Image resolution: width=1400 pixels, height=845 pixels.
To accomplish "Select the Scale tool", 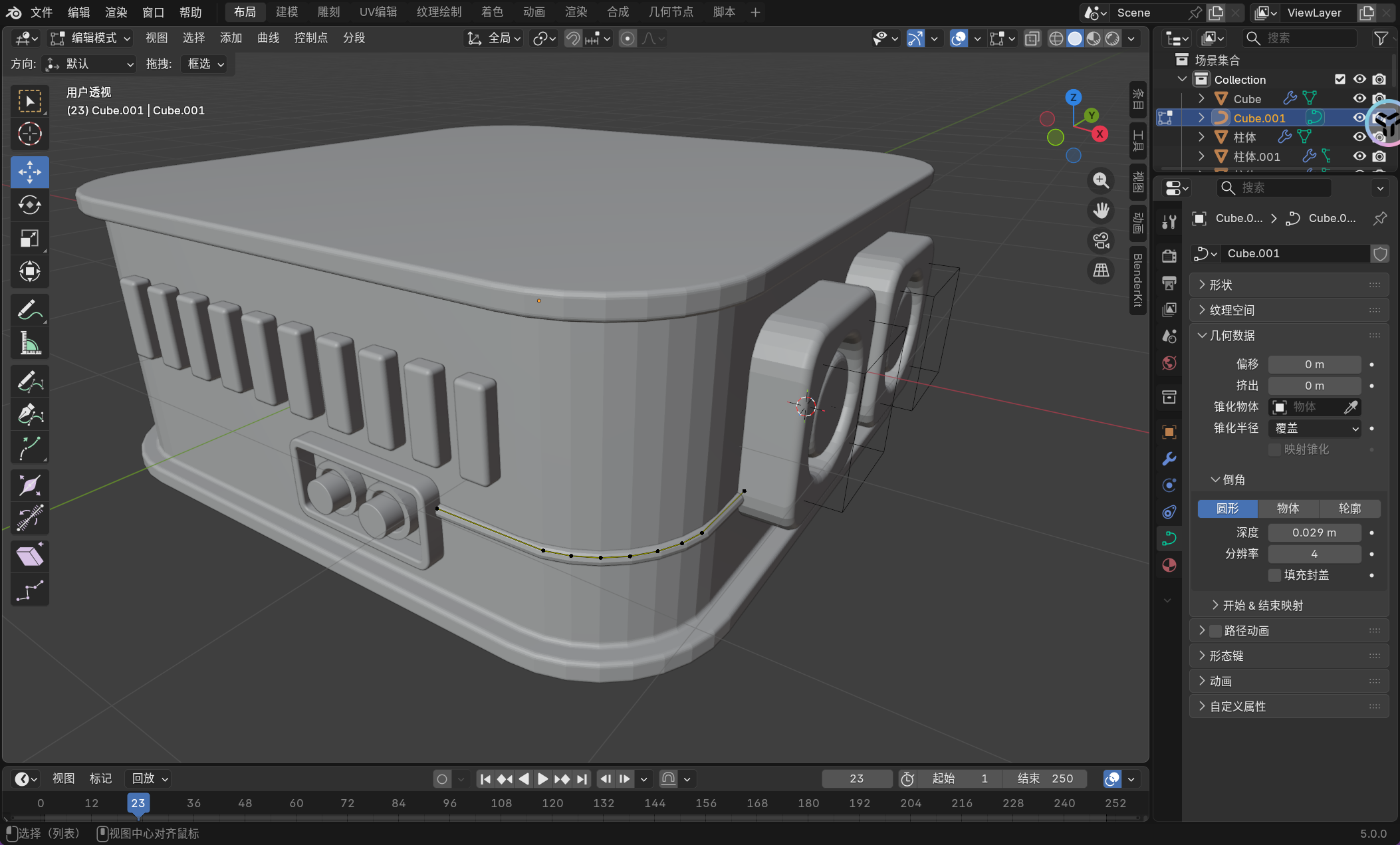I will pos(29,238).
